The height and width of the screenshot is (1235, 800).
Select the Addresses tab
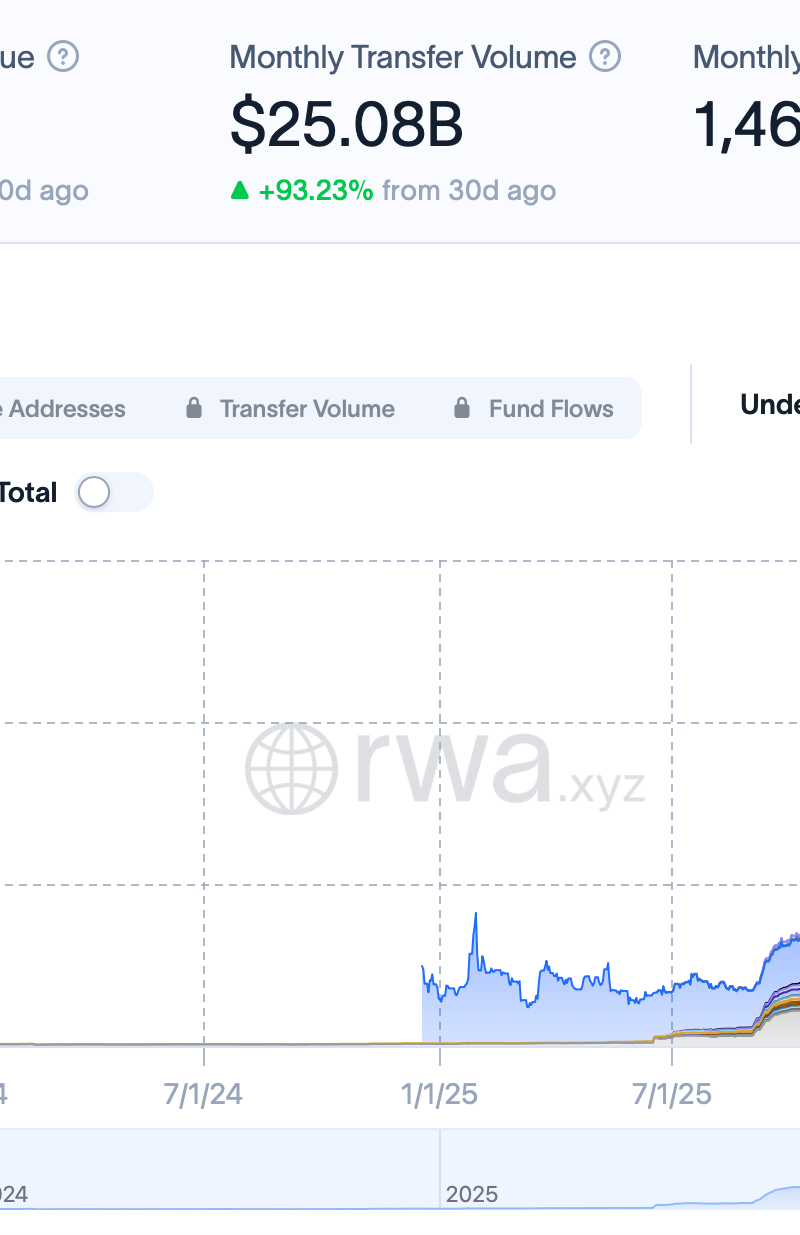pyautogui.click(x=62, y=408)
